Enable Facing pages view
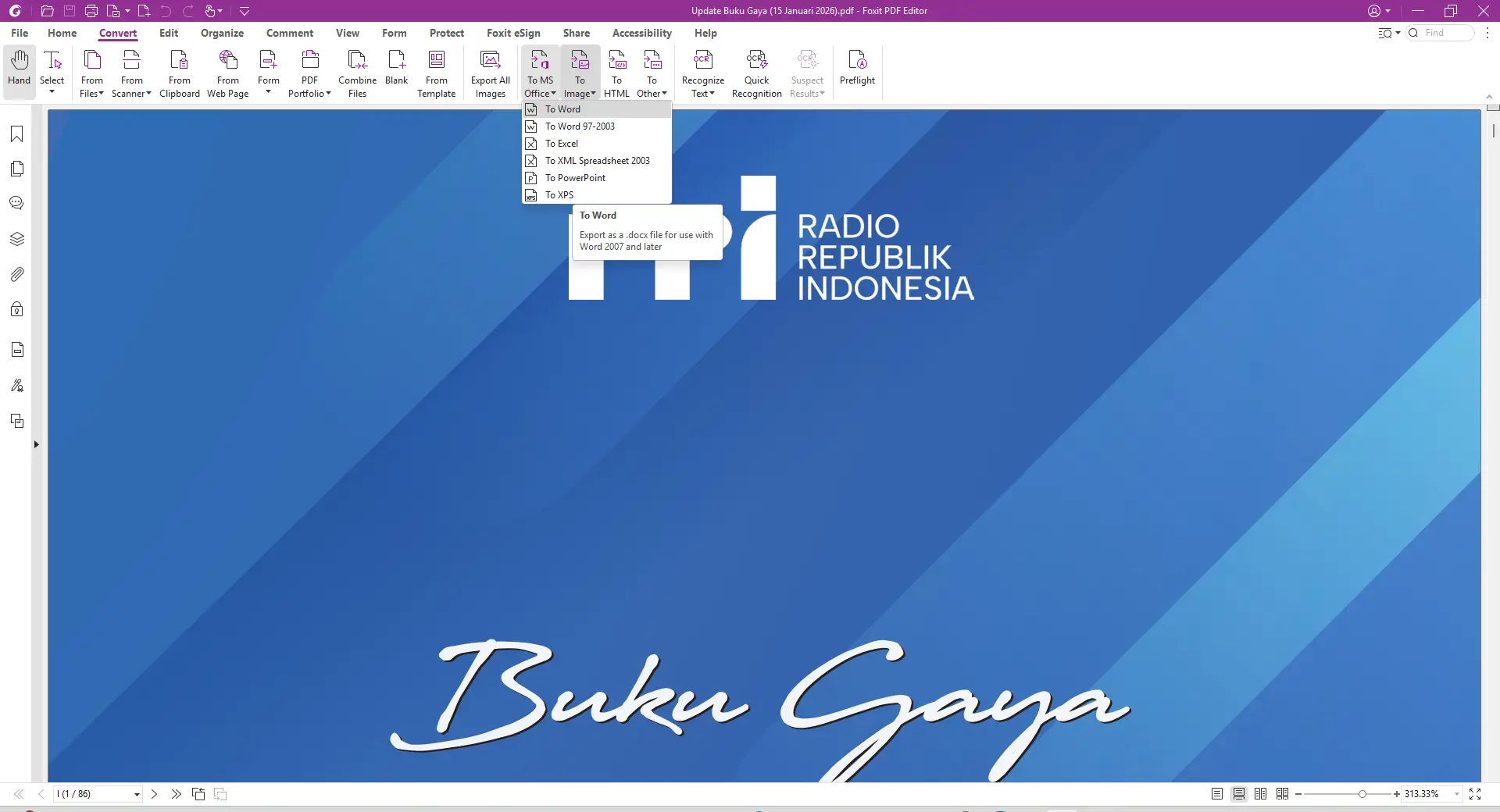Viewport: 1500px width, 812px height. tap(1261, 794)
